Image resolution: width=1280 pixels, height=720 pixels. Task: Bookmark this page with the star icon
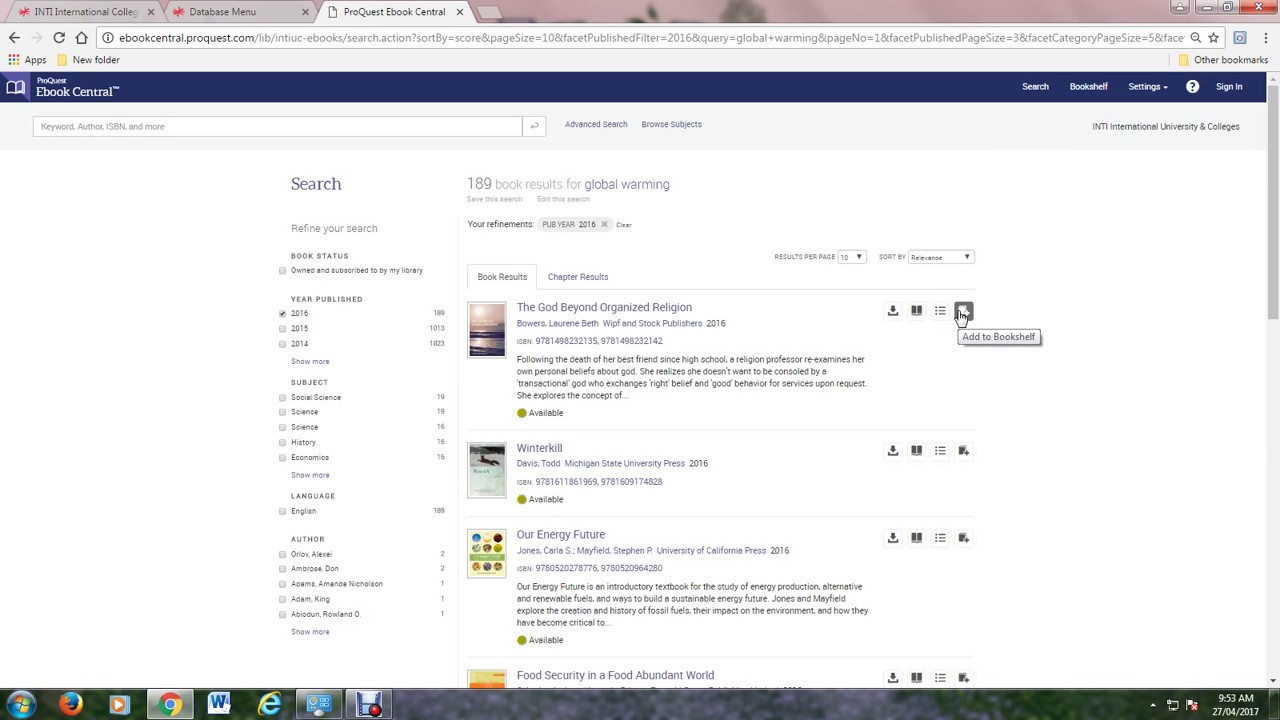pyautogui.click(x=1213, y=38)
